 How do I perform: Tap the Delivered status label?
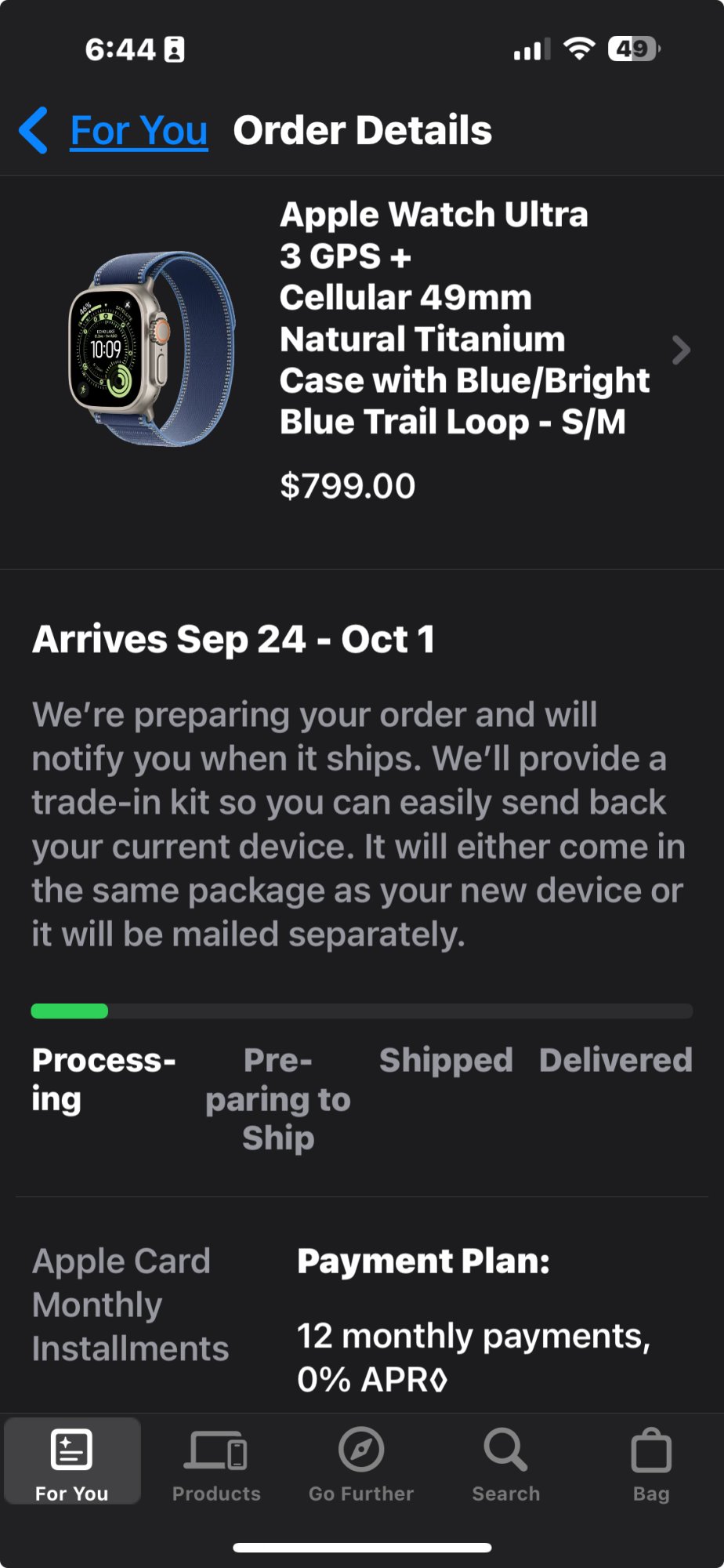pos(616,1060)
